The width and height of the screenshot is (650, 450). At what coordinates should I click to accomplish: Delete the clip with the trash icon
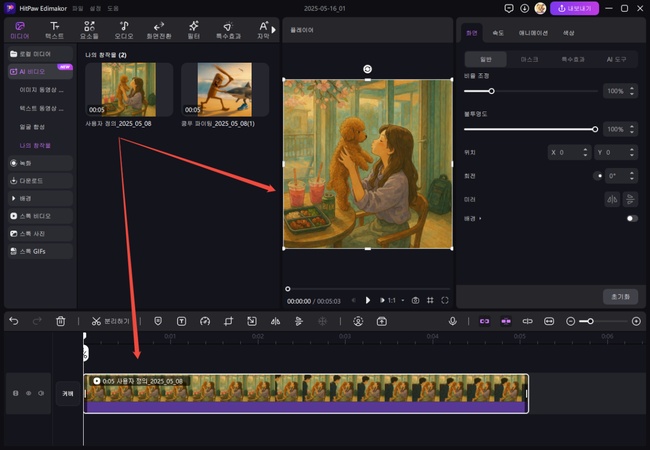coord(61,321)
